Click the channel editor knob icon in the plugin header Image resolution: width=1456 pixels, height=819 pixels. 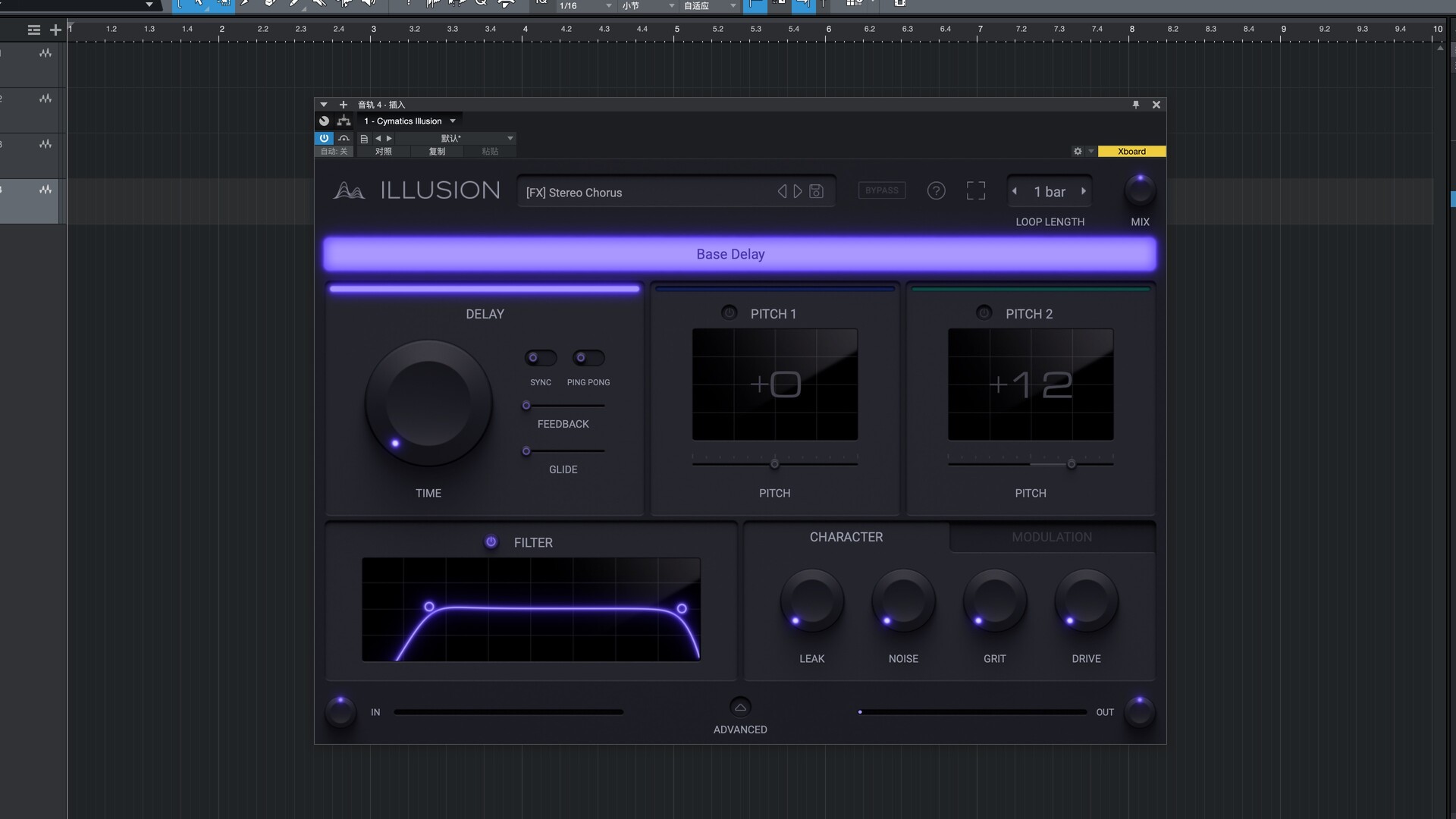tap(324, 121)
